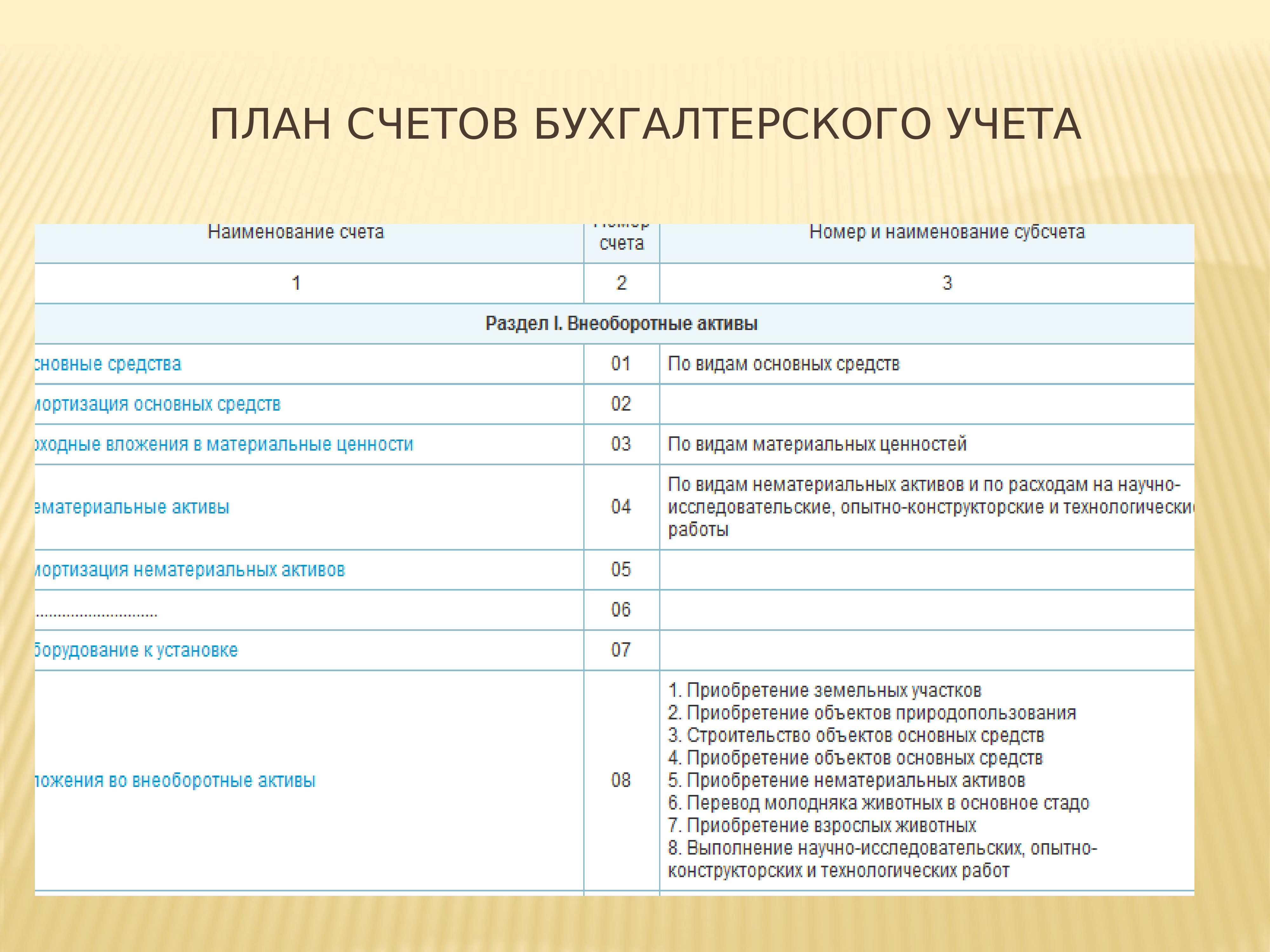This screenshot has width=1270, height=952.
Task: Open the link 'мортизация основных средств'
Action: [x=157, y=404]
